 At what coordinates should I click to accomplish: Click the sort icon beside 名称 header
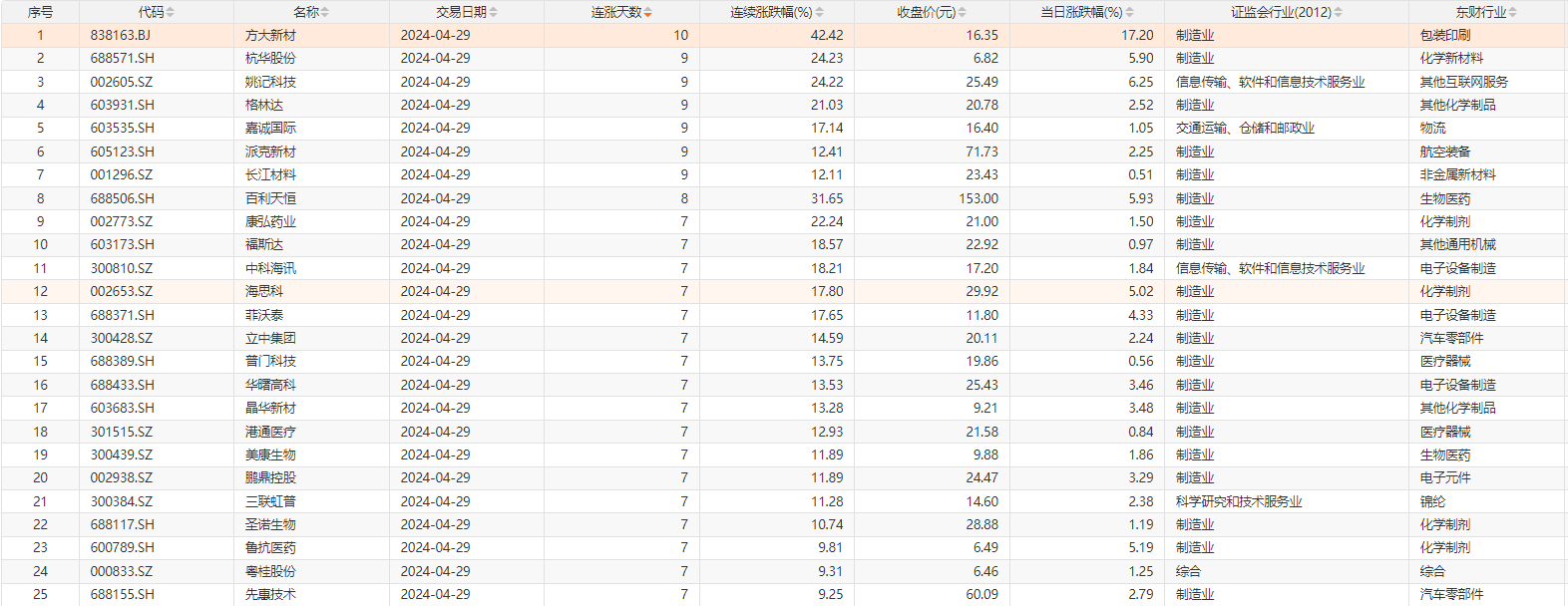click(325, 12)
